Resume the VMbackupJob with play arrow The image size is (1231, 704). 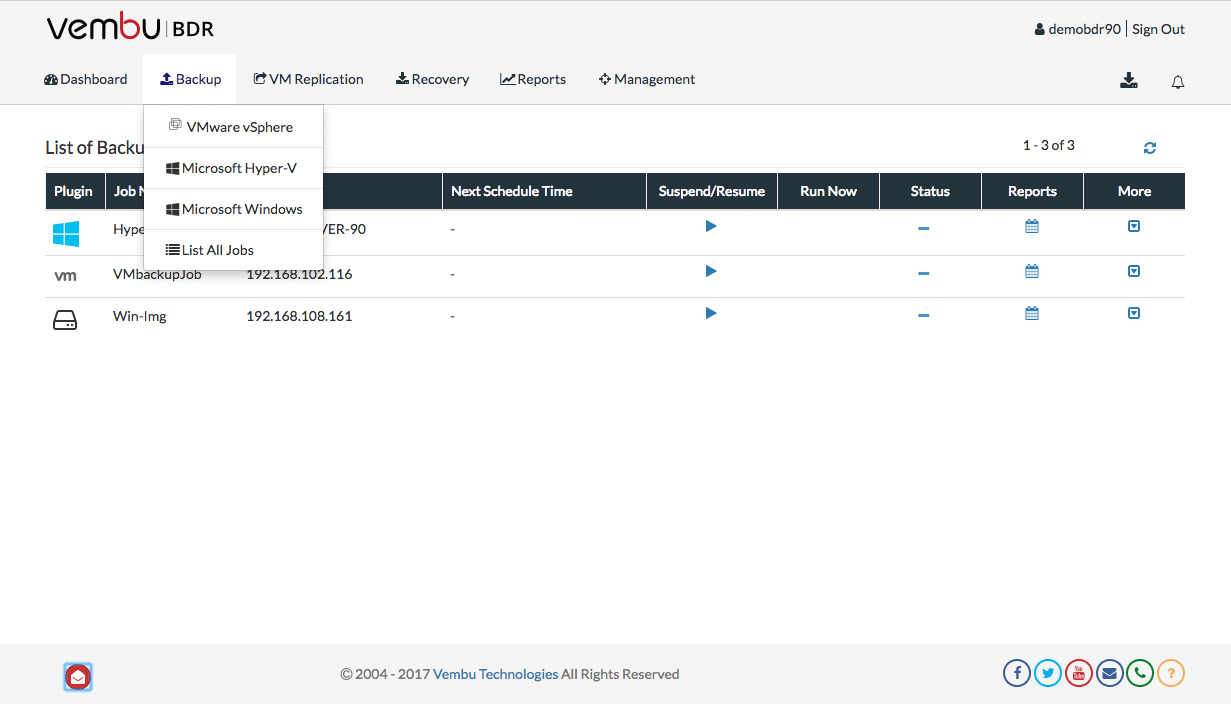(711, 271)
